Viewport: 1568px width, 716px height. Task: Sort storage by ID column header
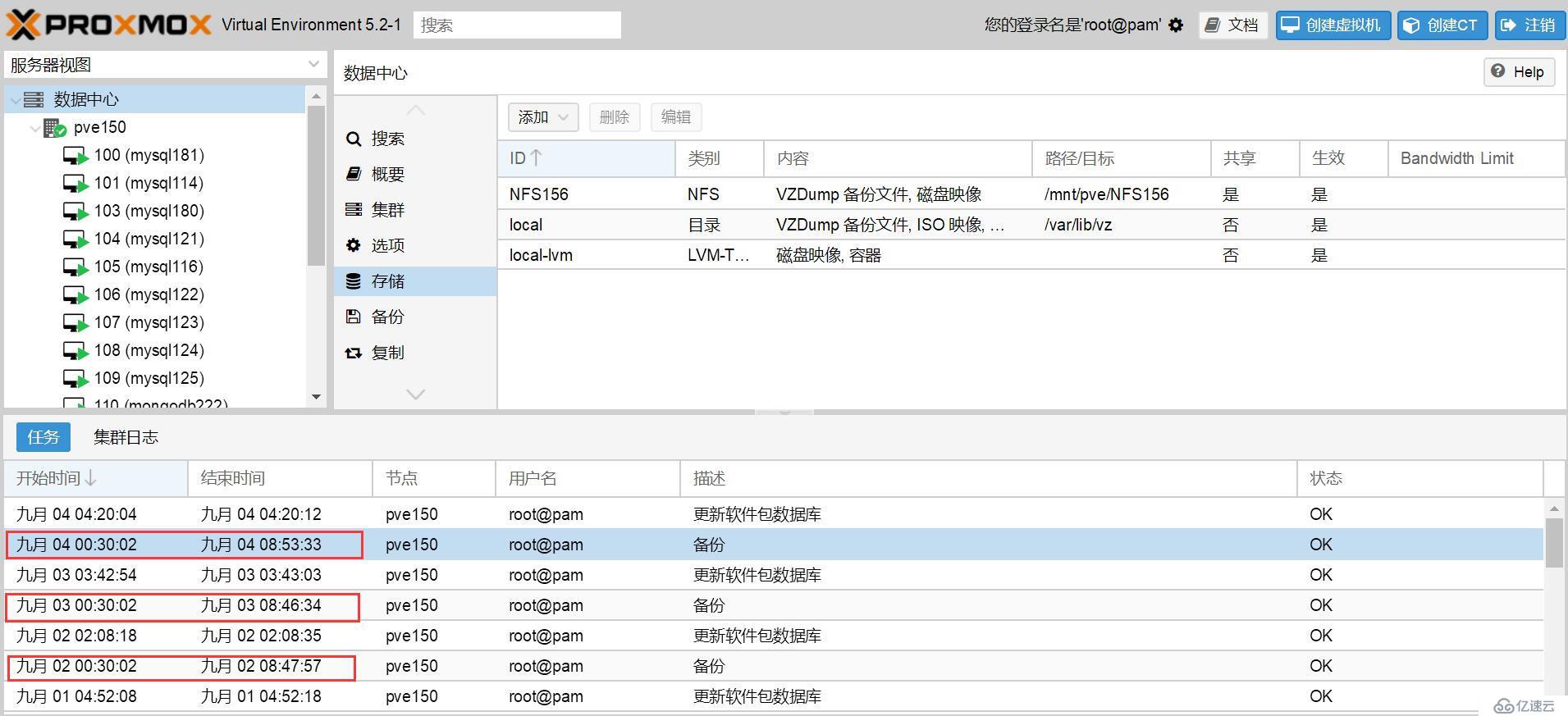586,158
